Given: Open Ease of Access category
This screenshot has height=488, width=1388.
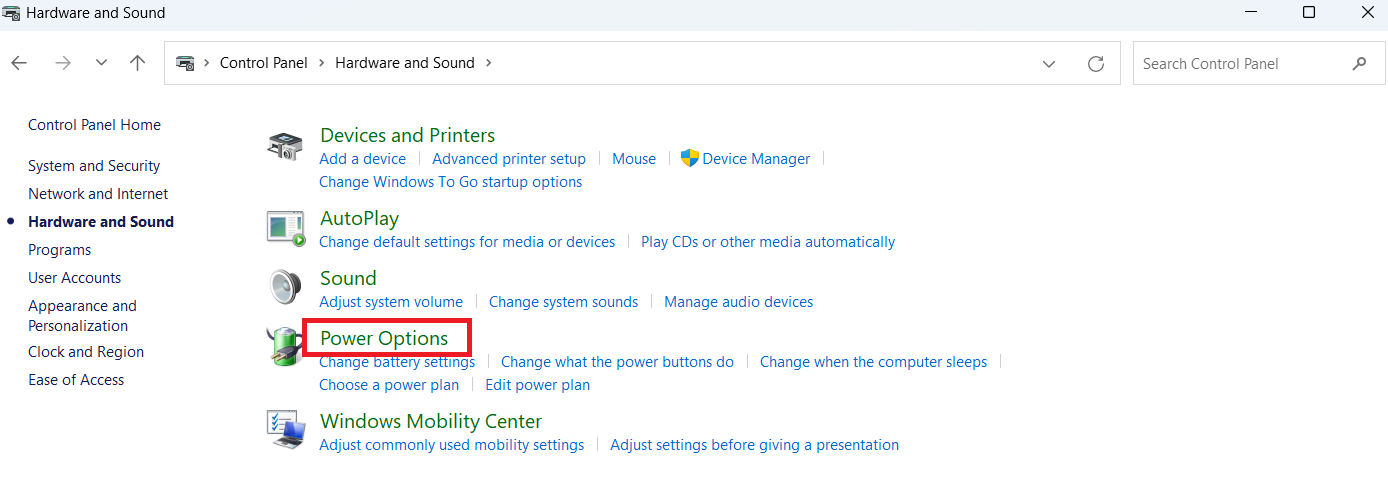Looking at the screenshot, I should [x=76, y=380].
